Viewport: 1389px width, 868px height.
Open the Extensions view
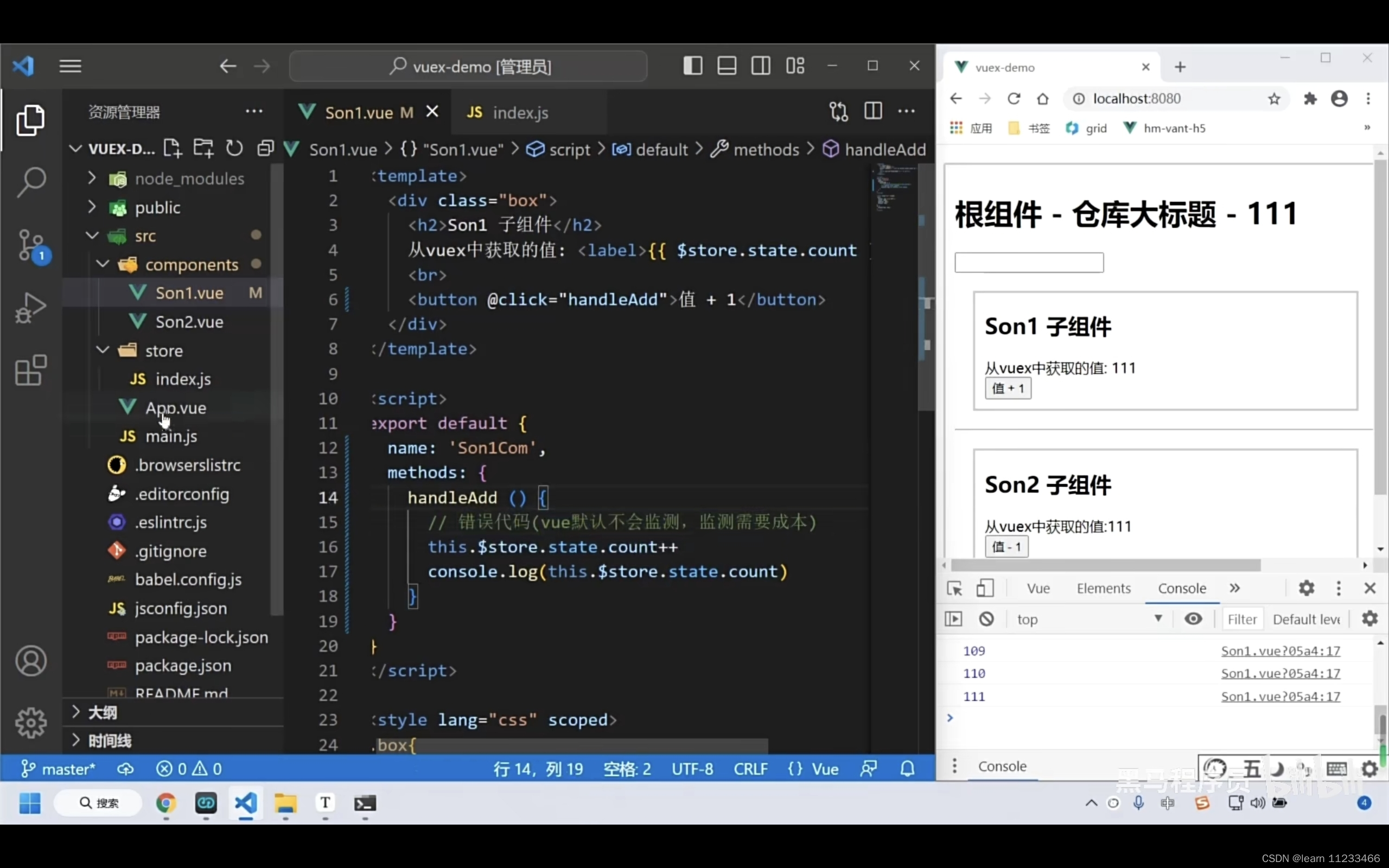pyautogui.click(x=31, y=371)
